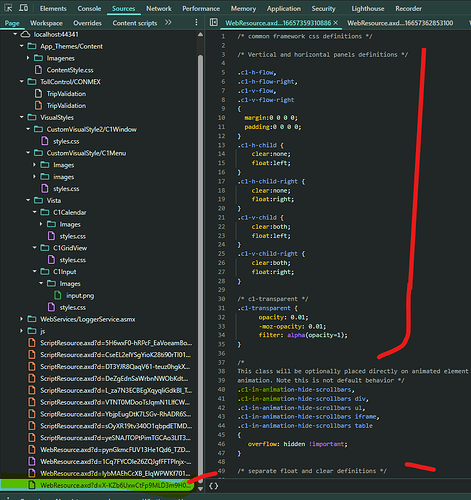Collapse the Vista folder
This screenshot has width=471, height=500.
click(28, 200)
